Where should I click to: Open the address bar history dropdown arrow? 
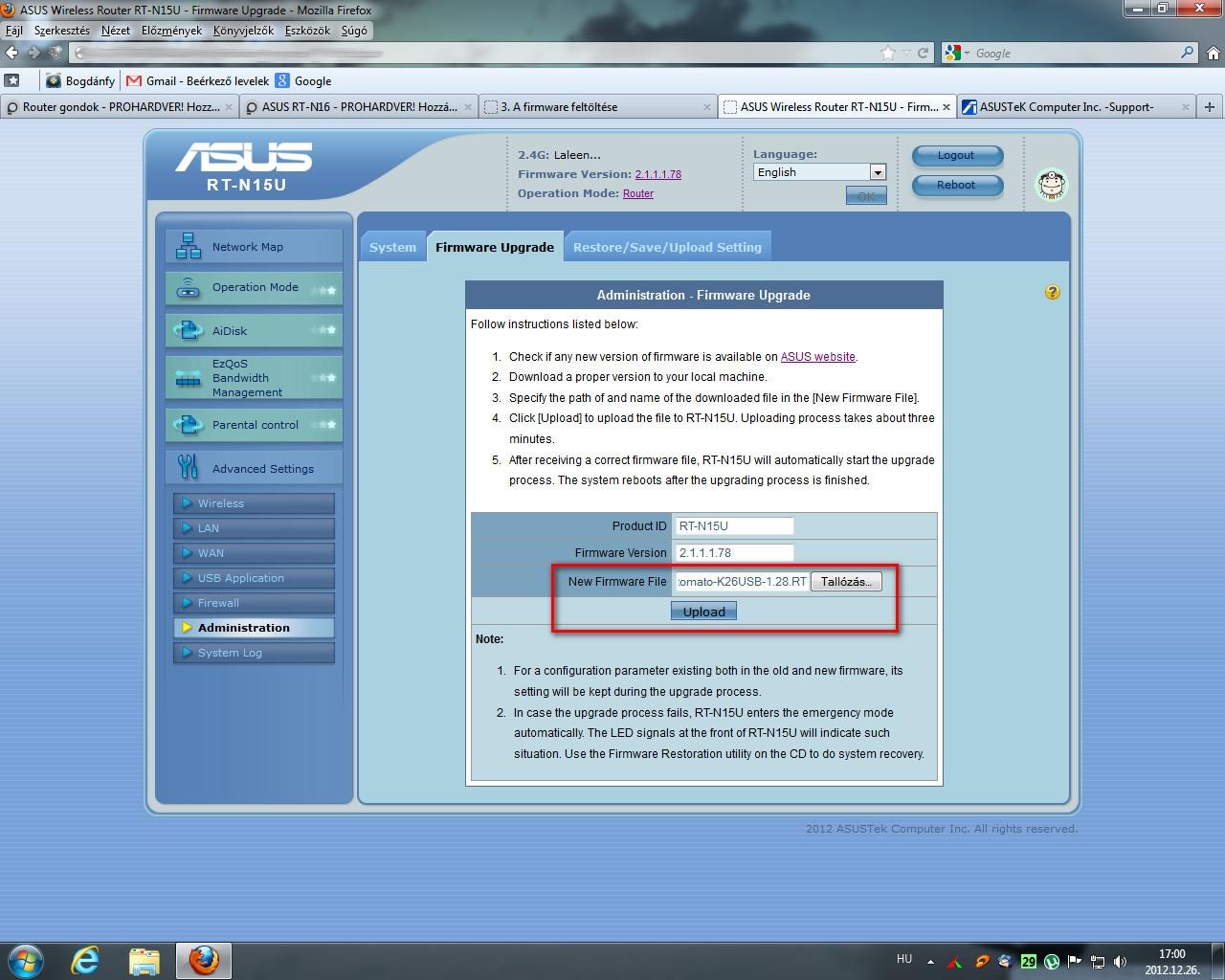pyautogui.click(x=906, y=54)
